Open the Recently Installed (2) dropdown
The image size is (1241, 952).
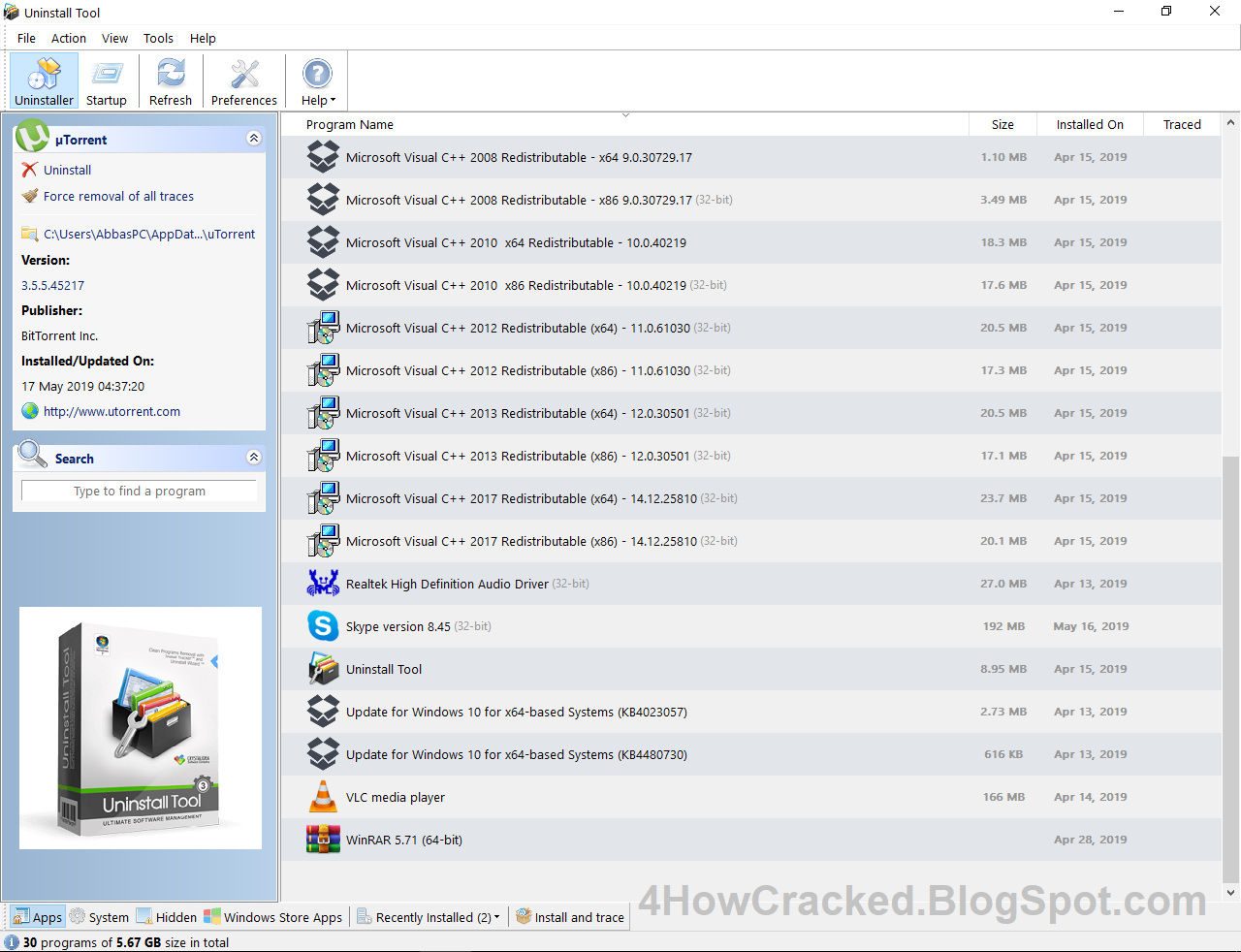pos(429,917)
